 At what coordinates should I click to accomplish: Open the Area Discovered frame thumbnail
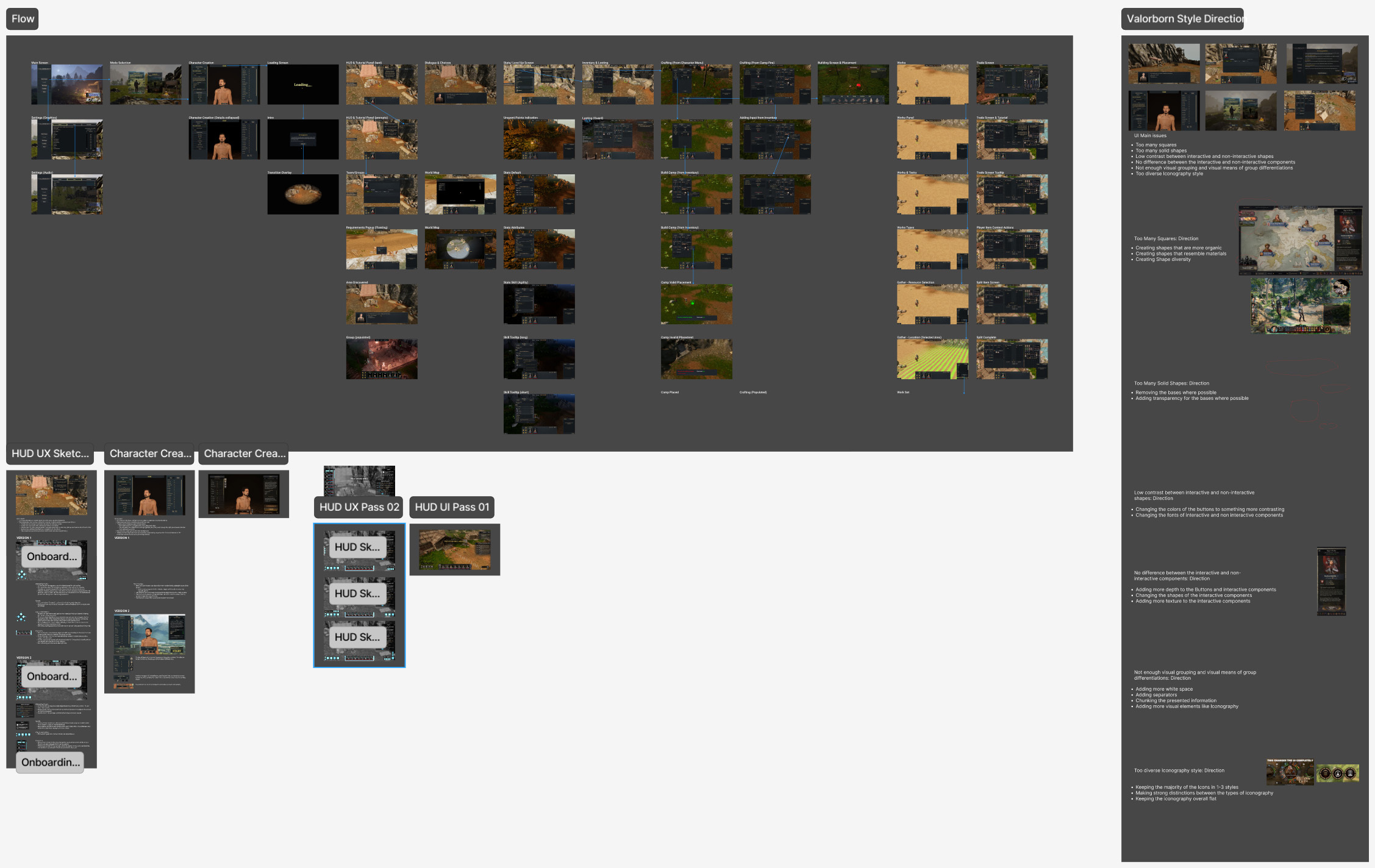(x=382, y=304)
